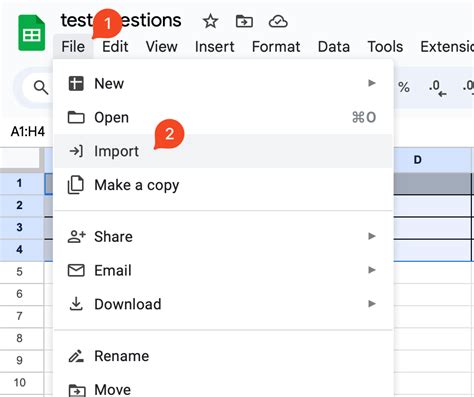Star the spreadsheet document
474x397 pixels.
coord(211,22)
